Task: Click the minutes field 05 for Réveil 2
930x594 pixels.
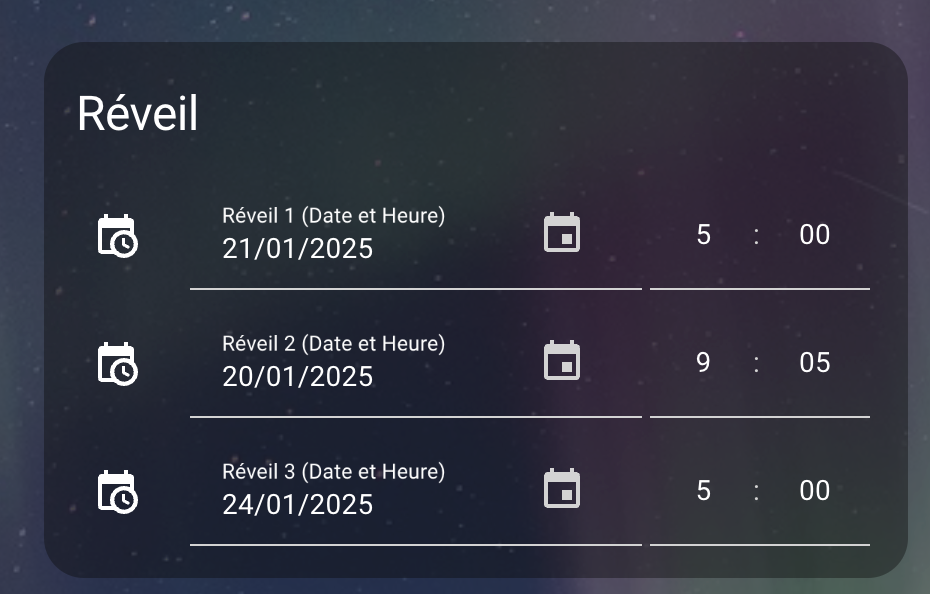Action: point(814,363)
